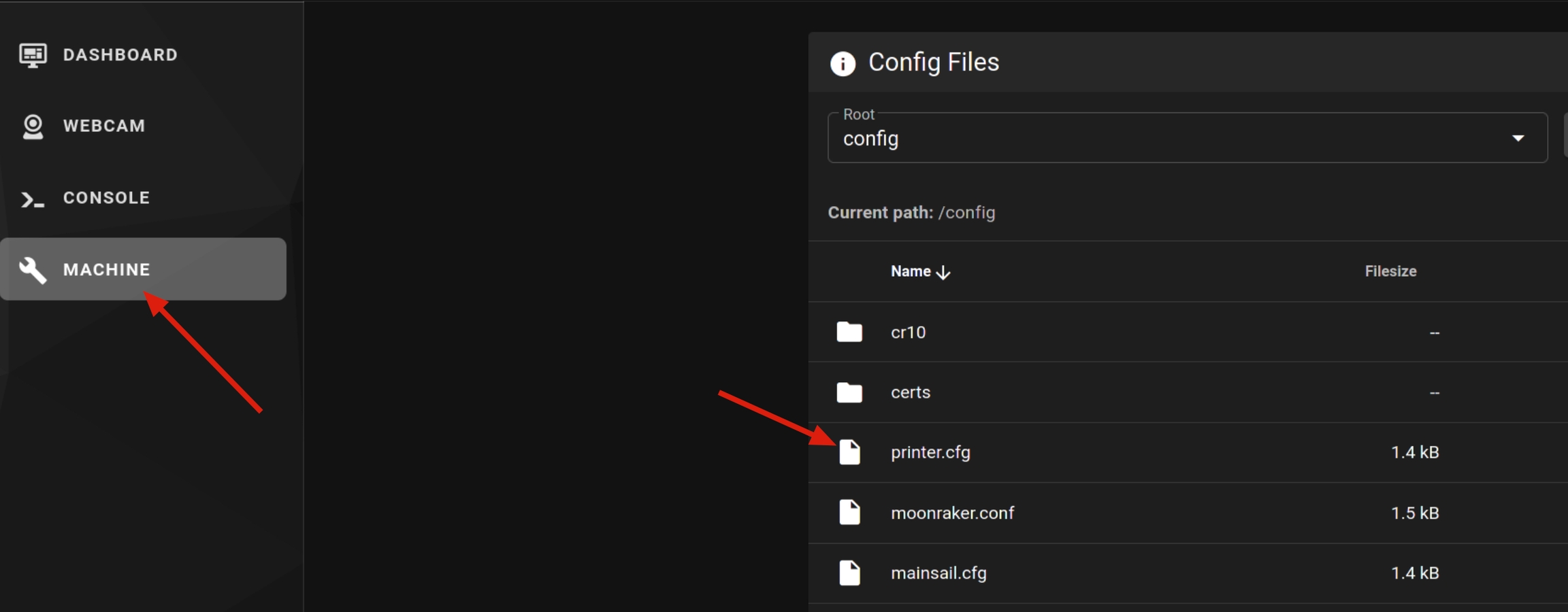Image resolution: width=1568 pixels, height=612 pixels.
Task: Click the cr10 folder icon
Action: pyautogui.click(x=849, y=333)
